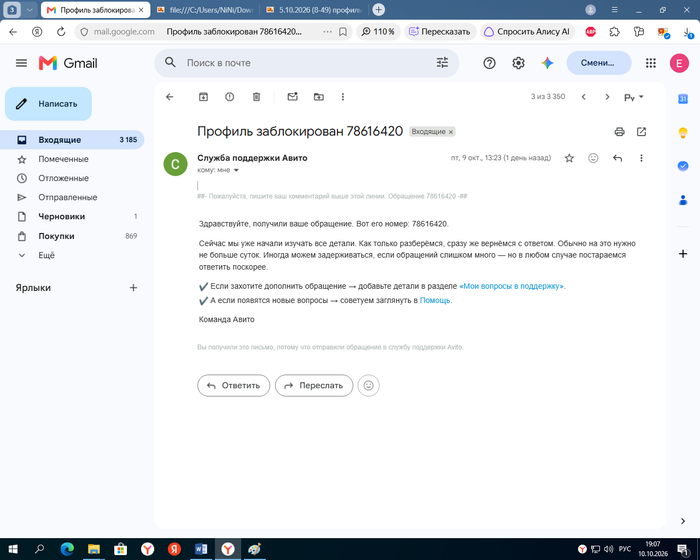This screenshot has height=560, width=700.
Task: Switch to '5.10.2026 (8-49)' browser tab
Action: click(x=314, y=10)
